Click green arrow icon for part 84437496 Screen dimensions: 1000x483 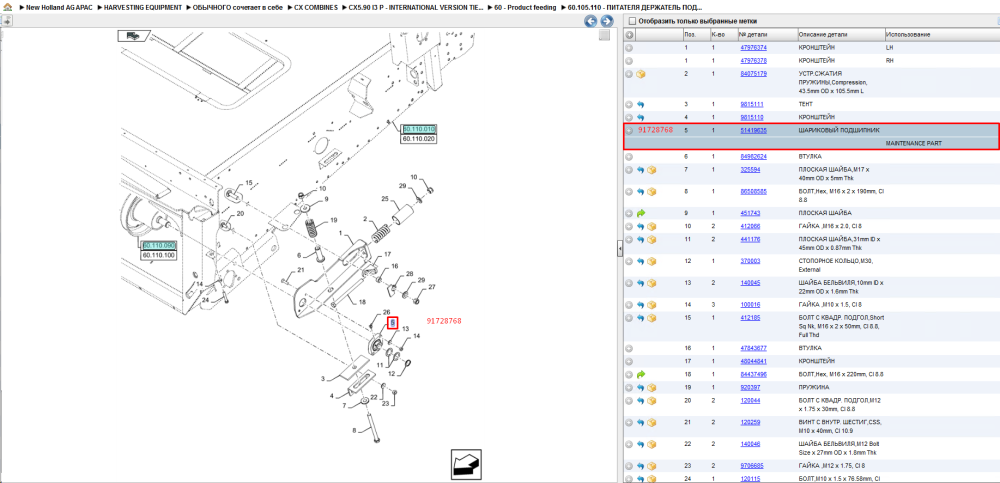[641, 374]
